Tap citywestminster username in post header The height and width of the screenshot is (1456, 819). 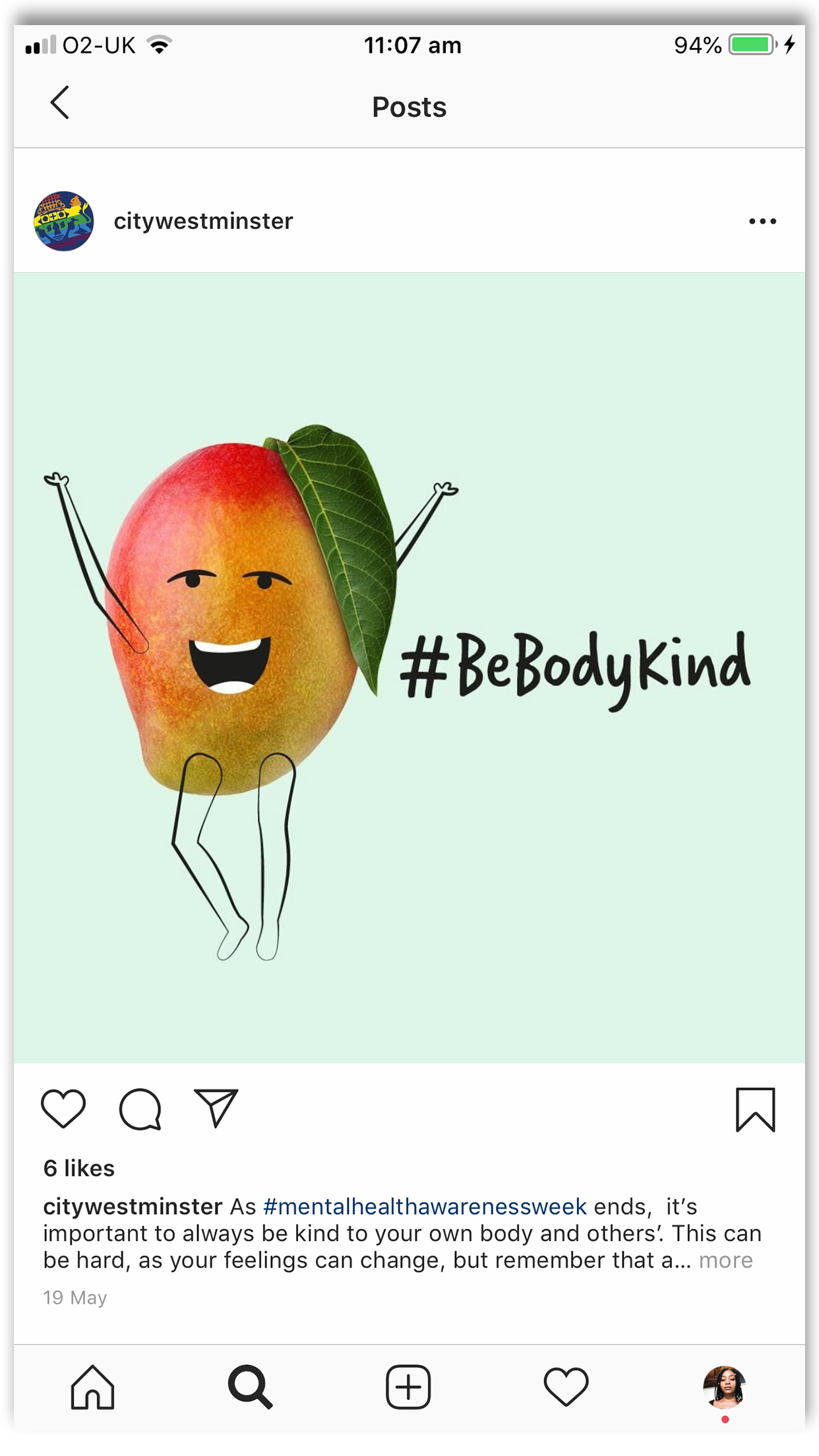click(x=203, y=221)
